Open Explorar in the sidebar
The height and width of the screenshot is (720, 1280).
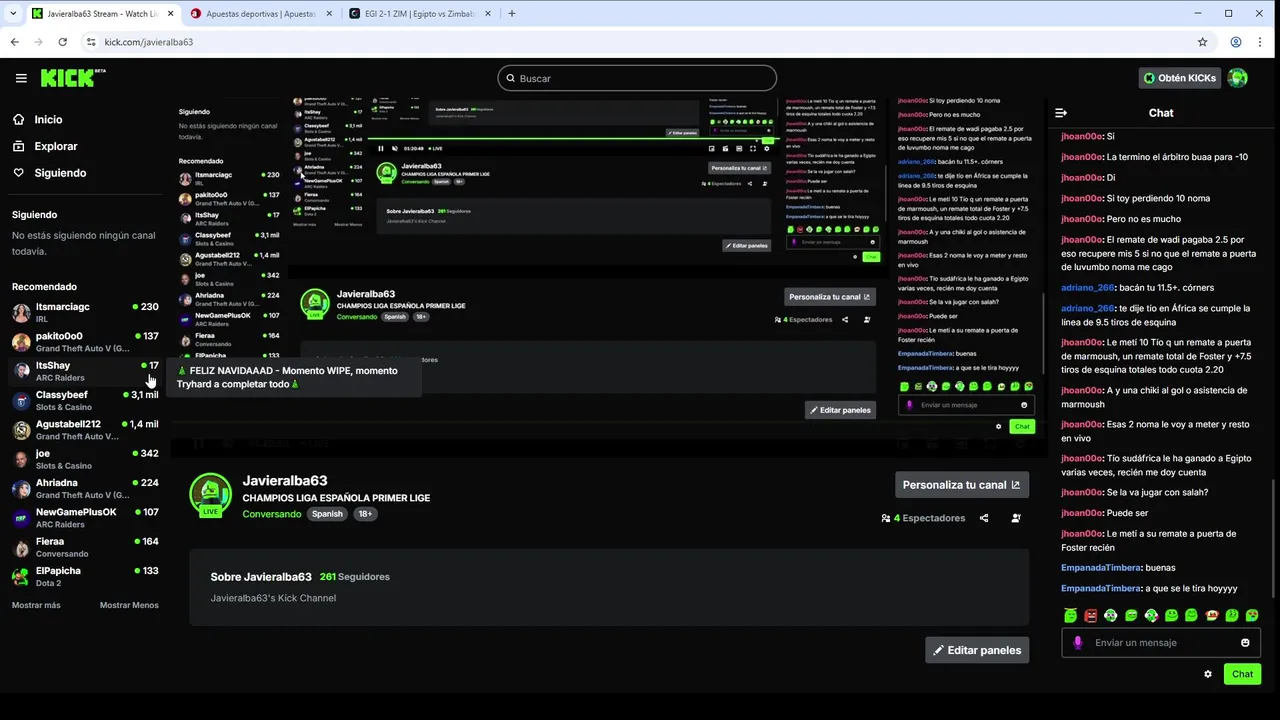(x=55, y=146)
